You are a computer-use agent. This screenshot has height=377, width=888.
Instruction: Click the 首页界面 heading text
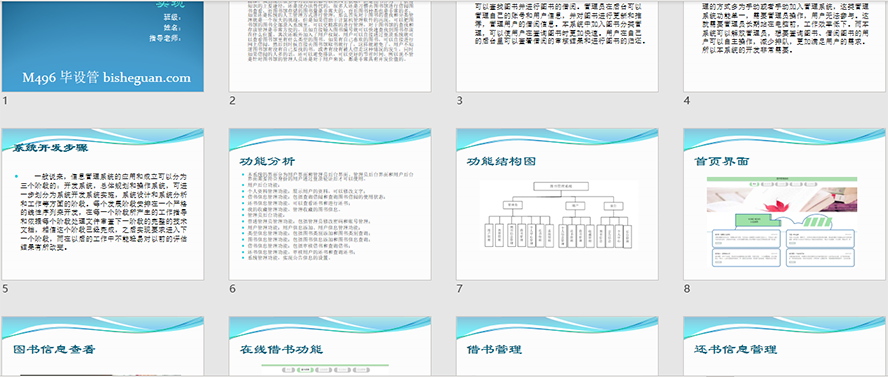[722, 161]
